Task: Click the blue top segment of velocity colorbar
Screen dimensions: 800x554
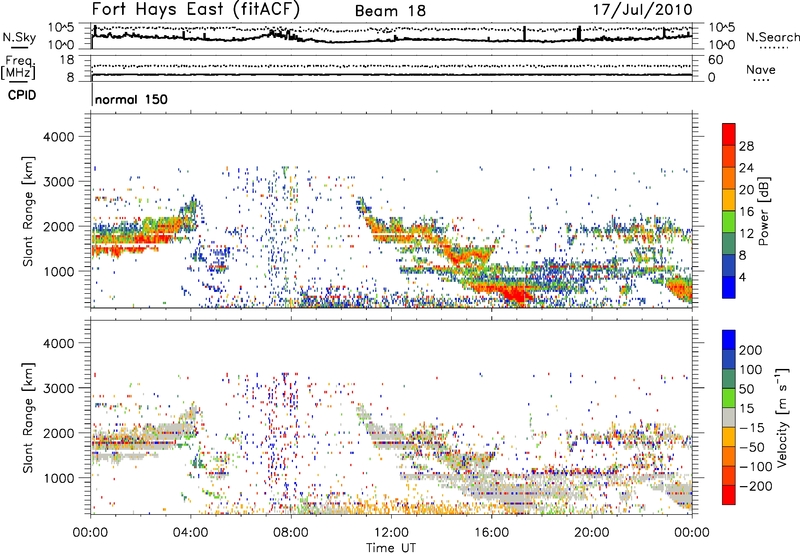Action: click(x=729, y=340)
